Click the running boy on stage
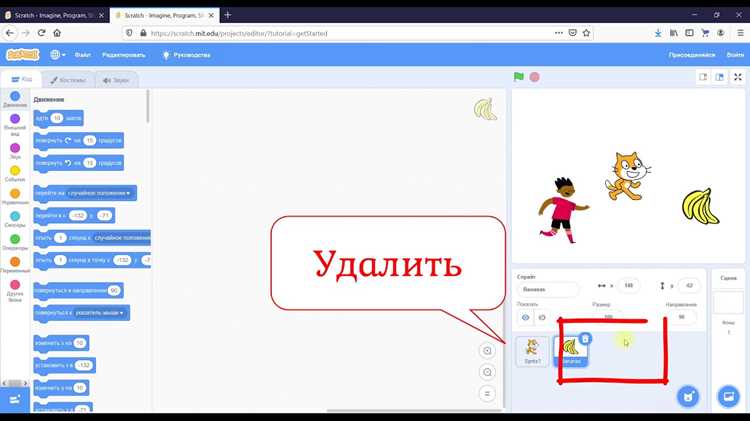This screenshot has height=421, width=750. (x=563, y=210)
